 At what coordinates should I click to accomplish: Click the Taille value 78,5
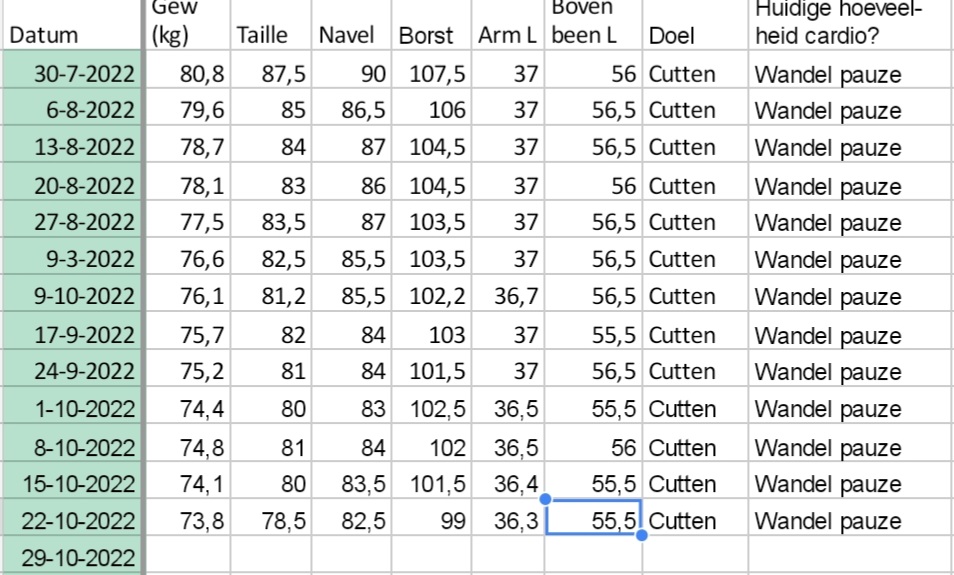point(270,521)
